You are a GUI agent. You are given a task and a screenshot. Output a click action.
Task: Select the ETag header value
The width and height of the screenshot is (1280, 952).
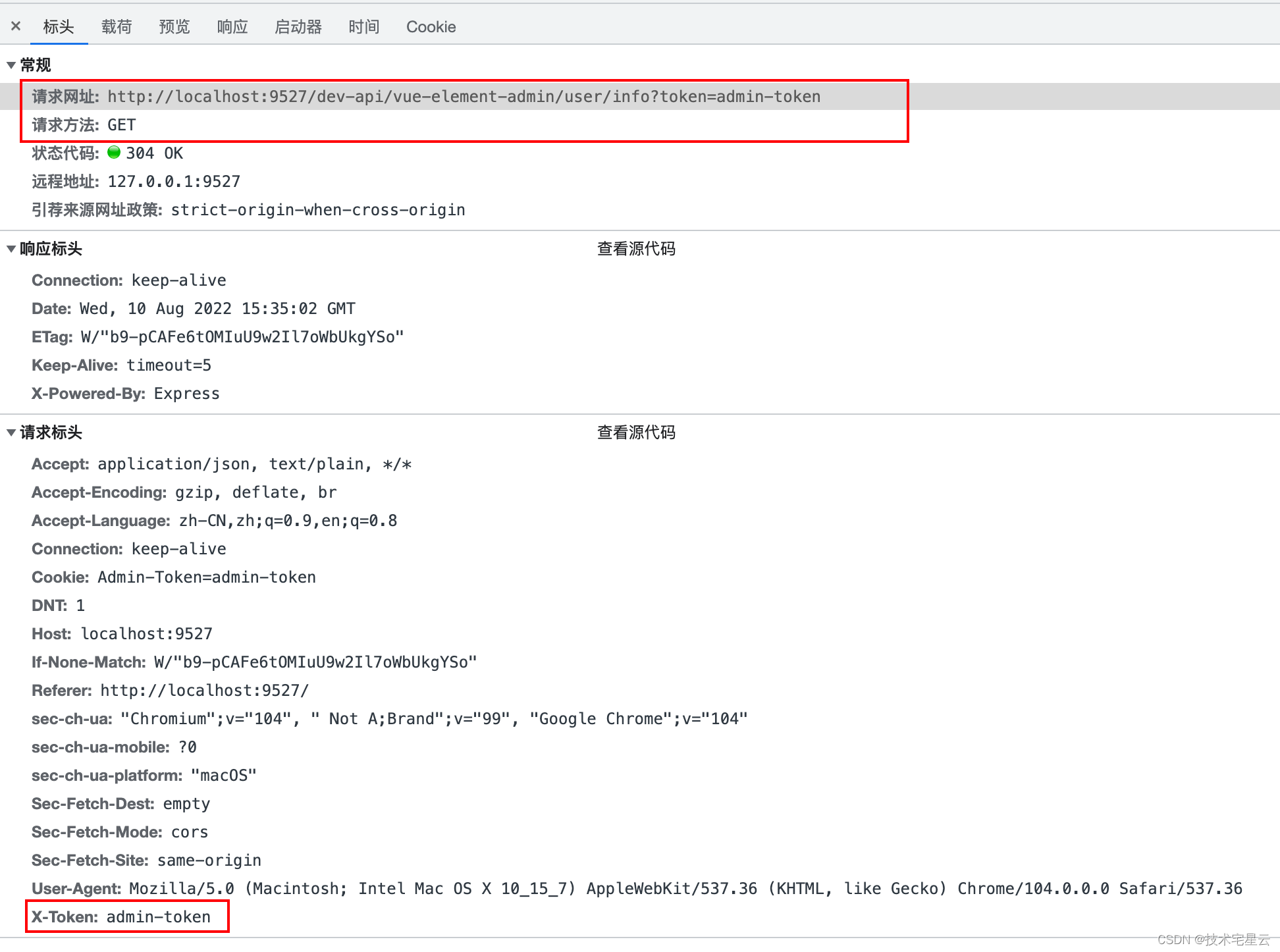[242, 337]
